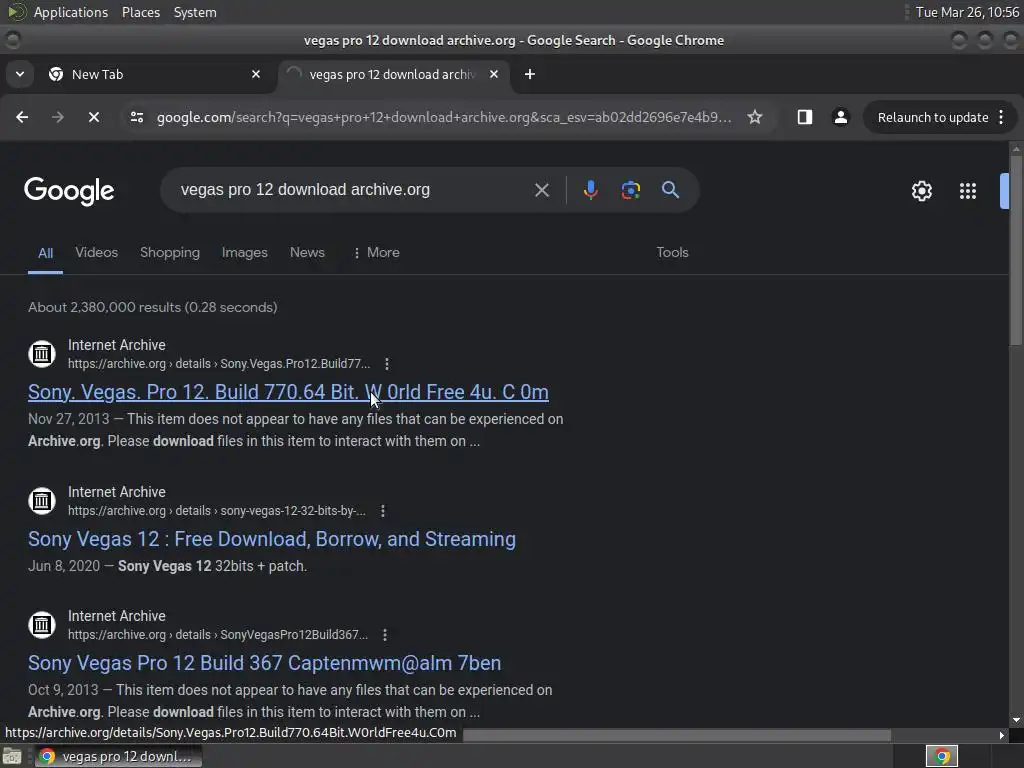The width and height of the screenshot is (1024, 768).
Task: Click Chrome icon in bottom-right panel
Action: 941,756
